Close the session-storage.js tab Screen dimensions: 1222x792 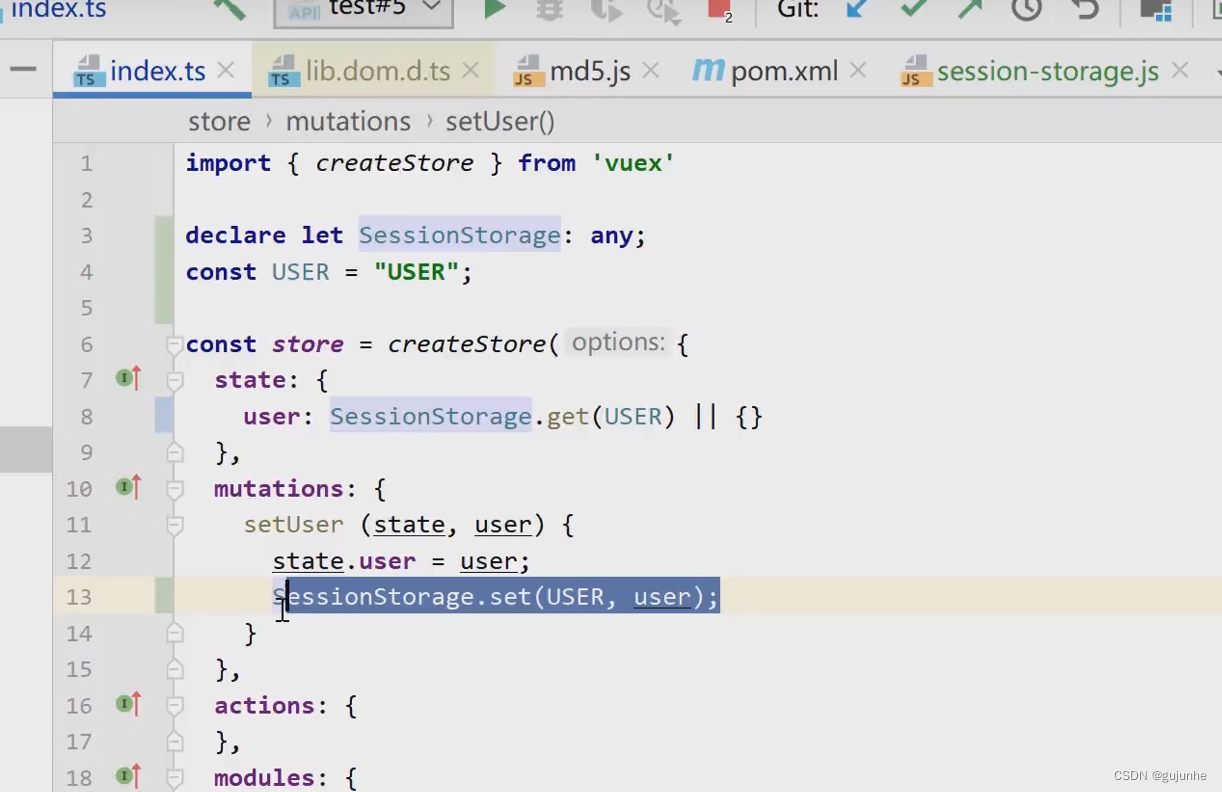pos(1180,71)
